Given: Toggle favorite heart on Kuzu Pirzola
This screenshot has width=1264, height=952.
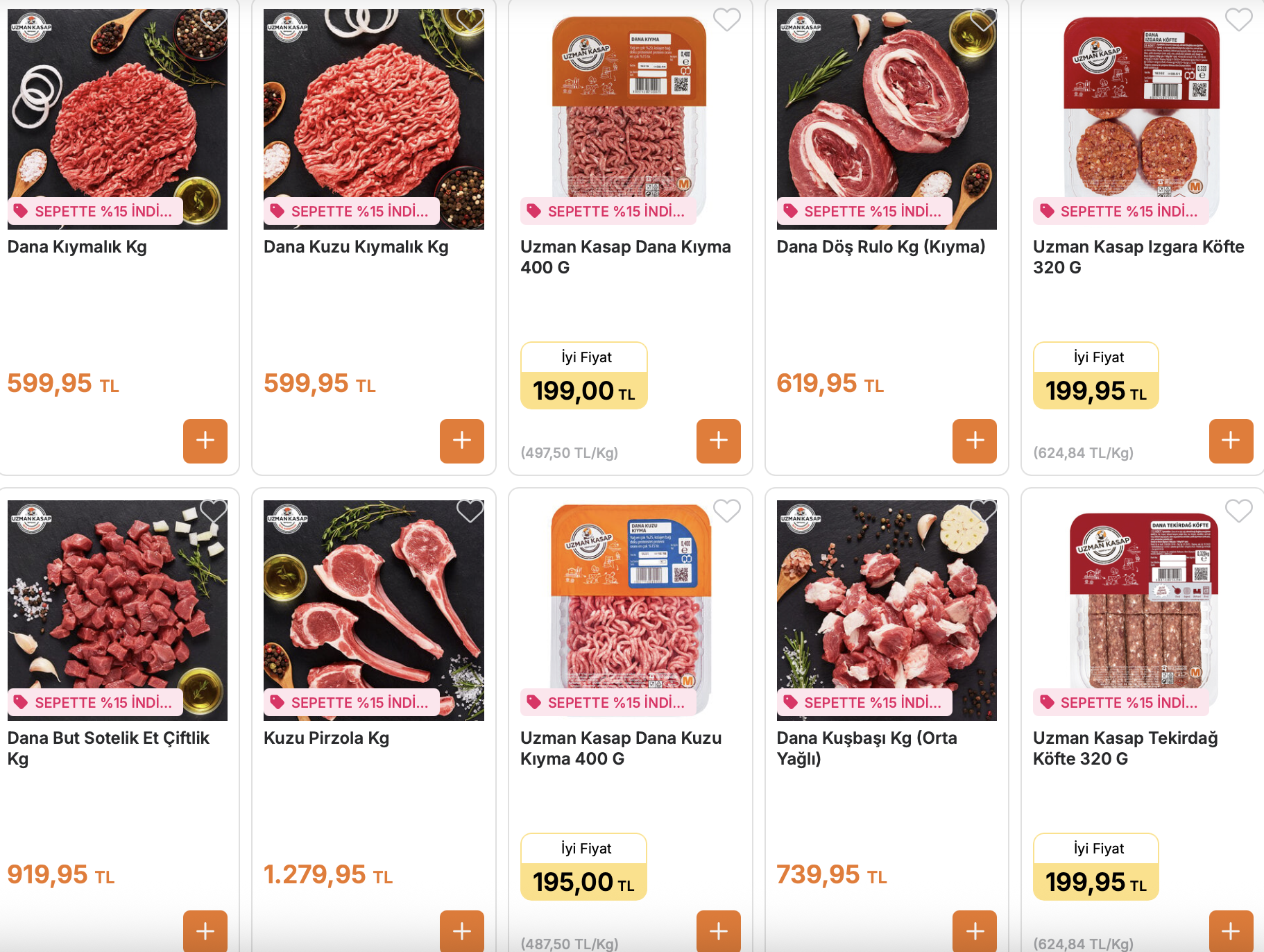Looking at the screenshot, I should coord(470,511).
